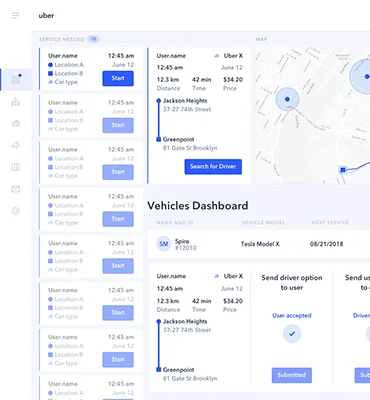The width and height of the screenshot is (370, 400).
Task: Sort by VEHICLE MODEL column header
Action: [263, 222]
